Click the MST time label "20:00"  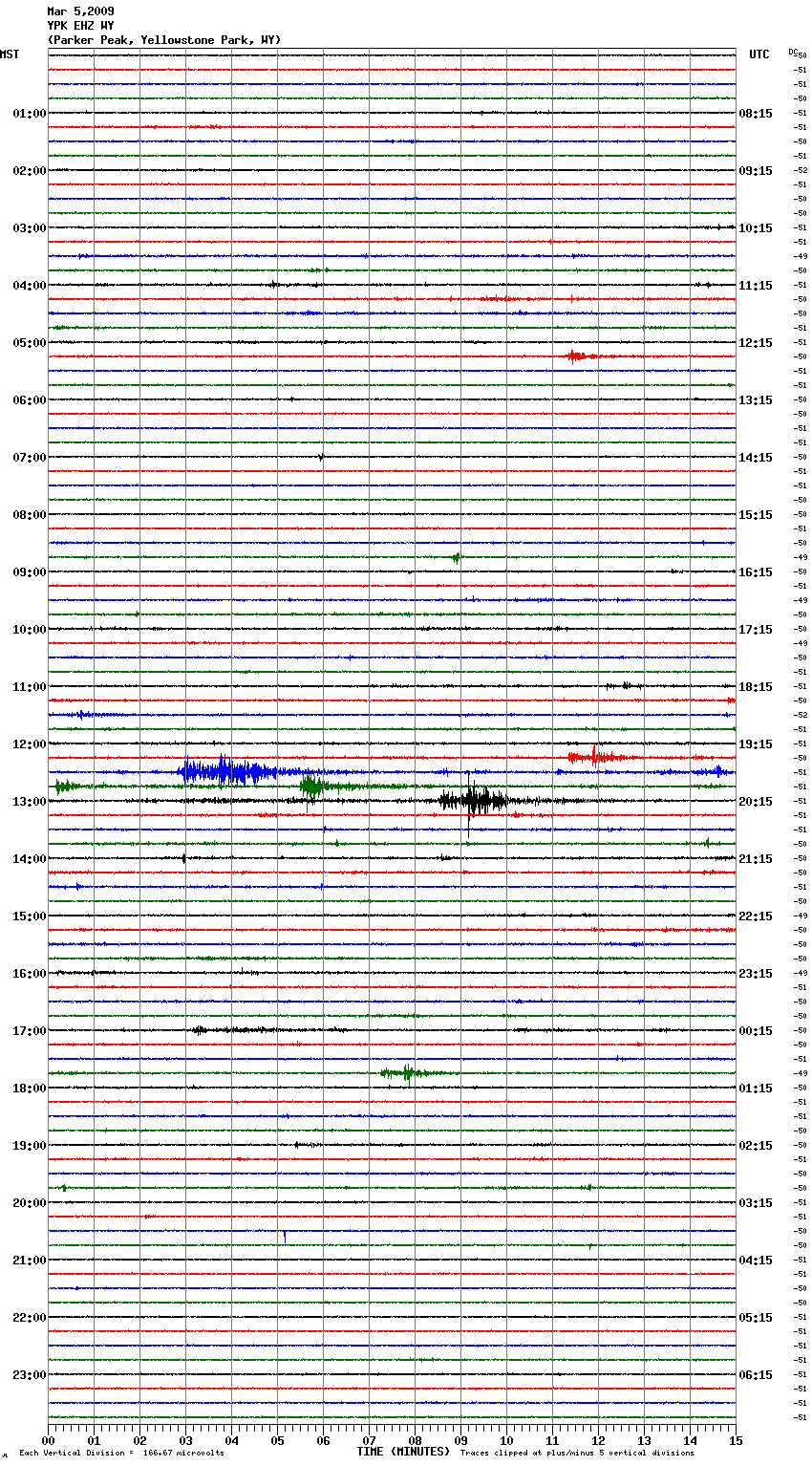(30, 1203)
